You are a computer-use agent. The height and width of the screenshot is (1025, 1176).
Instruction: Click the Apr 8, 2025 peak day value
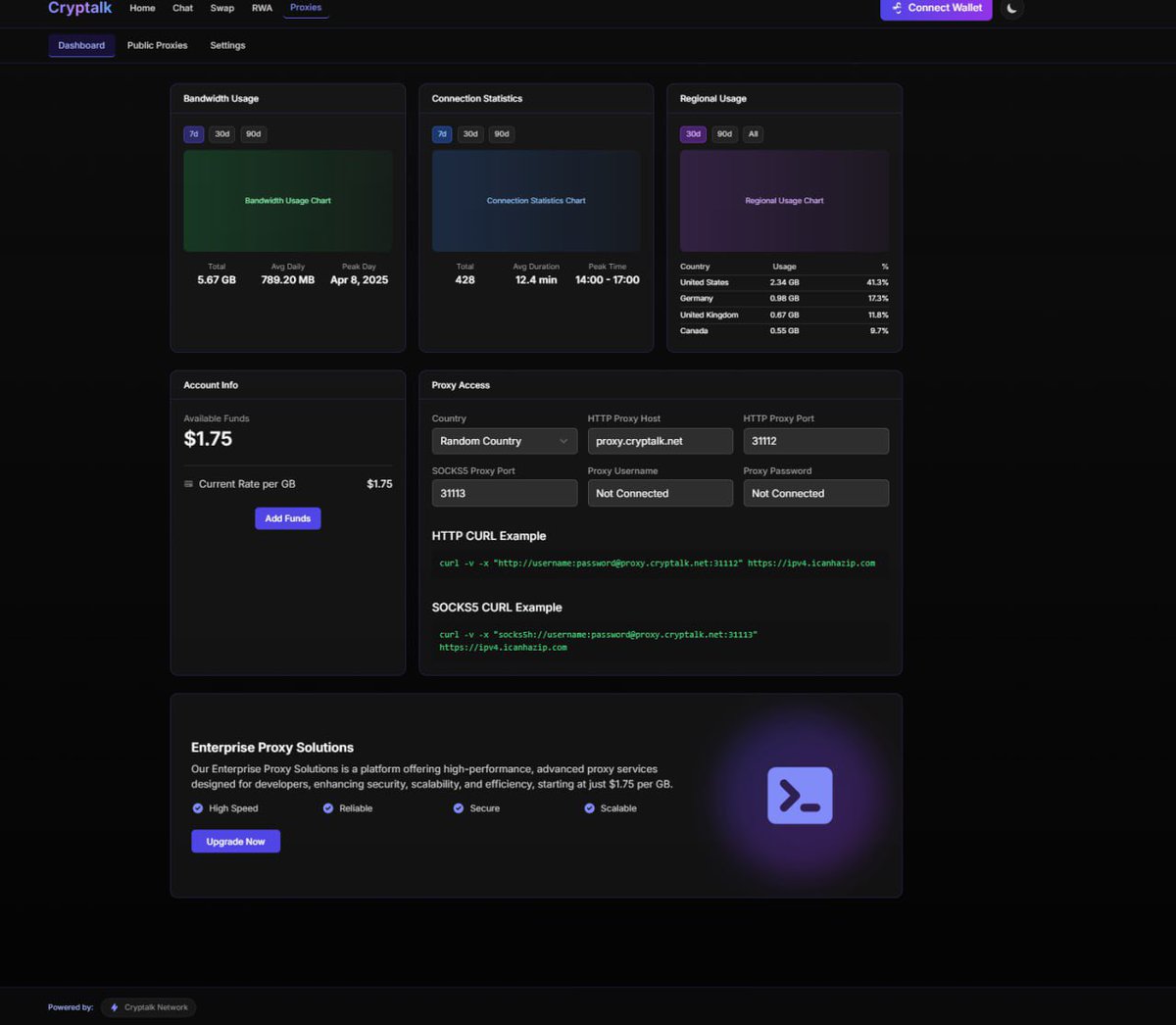pos(359,280)
